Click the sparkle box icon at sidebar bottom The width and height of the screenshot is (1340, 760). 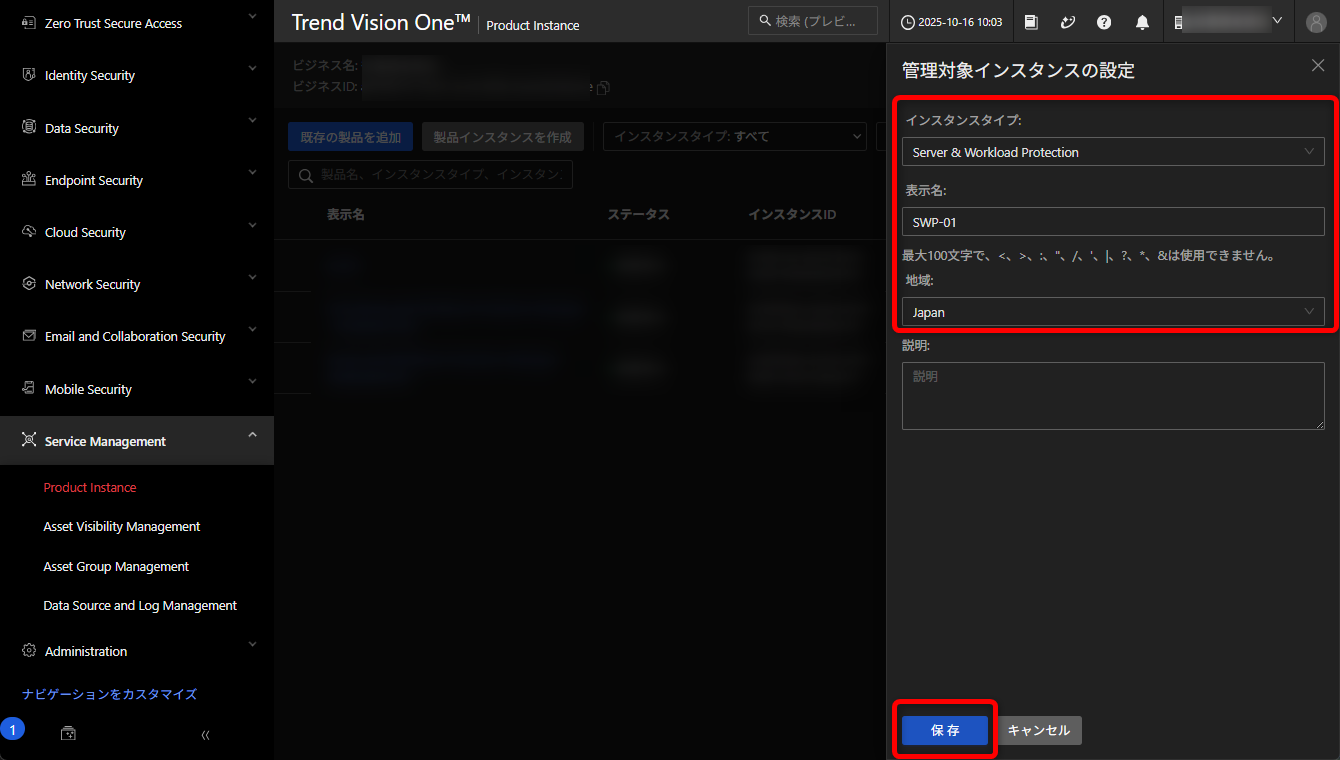point(68,734)
